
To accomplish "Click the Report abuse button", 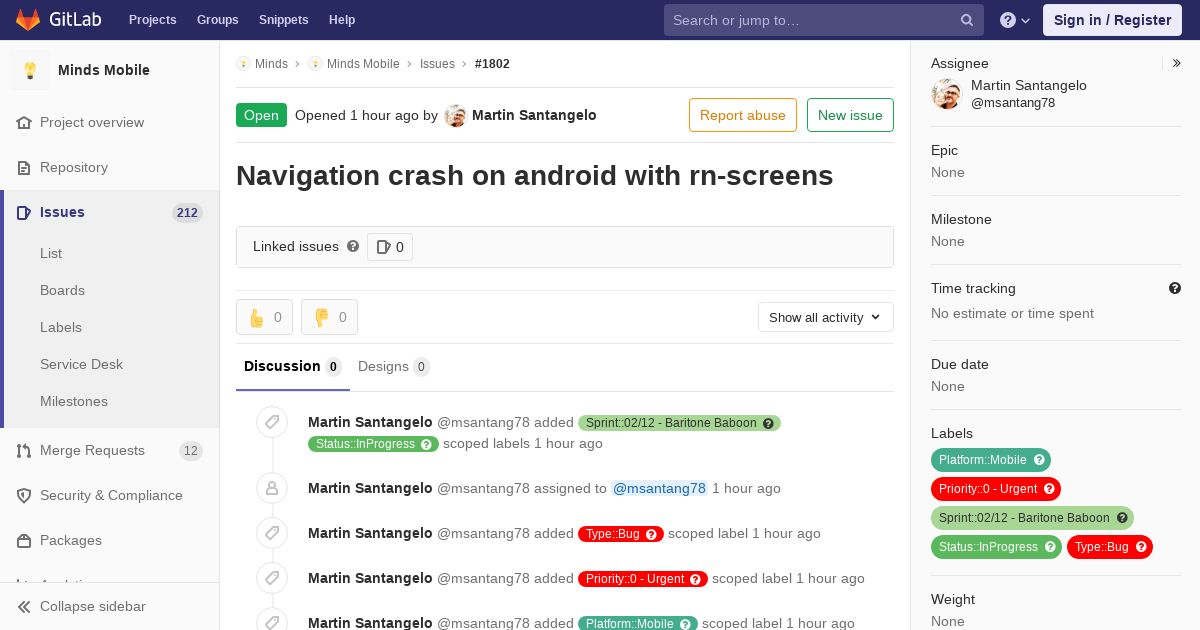I will [x=743, y=115].
